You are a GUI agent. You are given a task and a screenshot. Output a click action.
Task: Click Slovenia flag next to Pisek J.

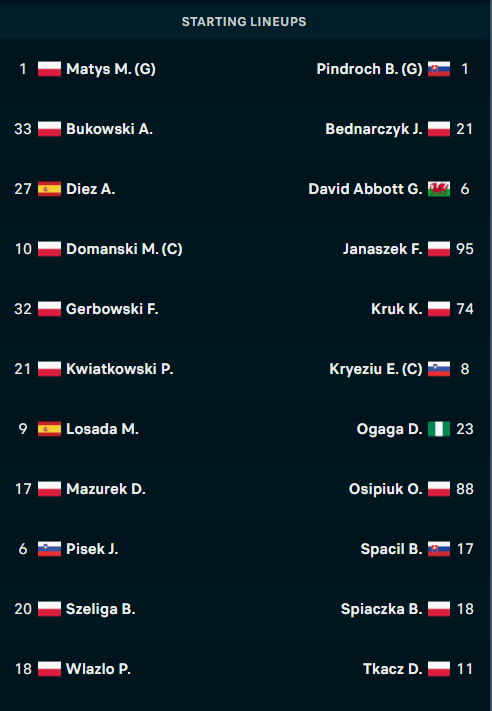(x=49, y=549)
